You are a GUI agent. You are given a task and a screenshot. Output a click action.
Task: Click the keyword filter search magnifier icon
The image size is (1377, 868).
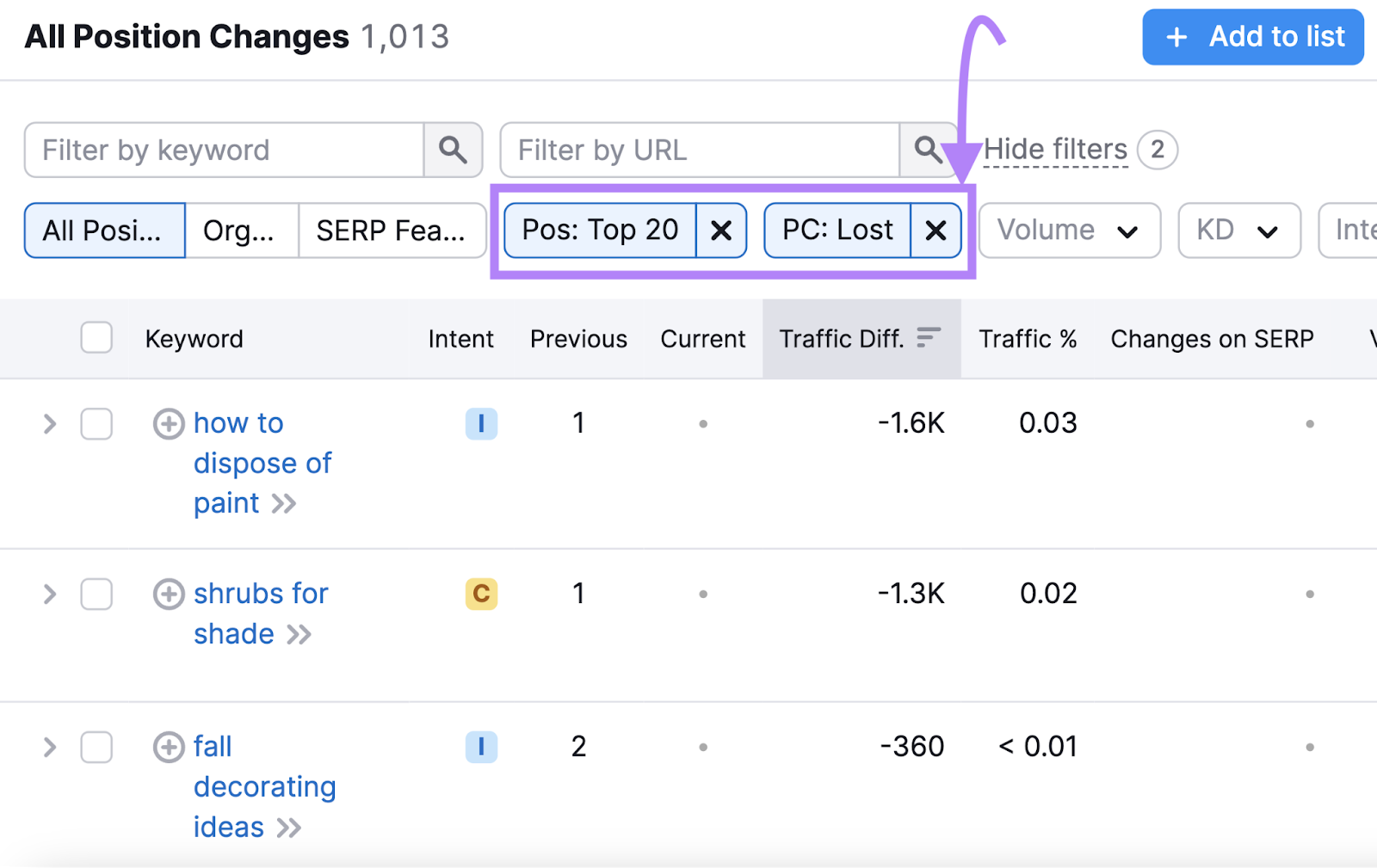[x=453, y=151]
